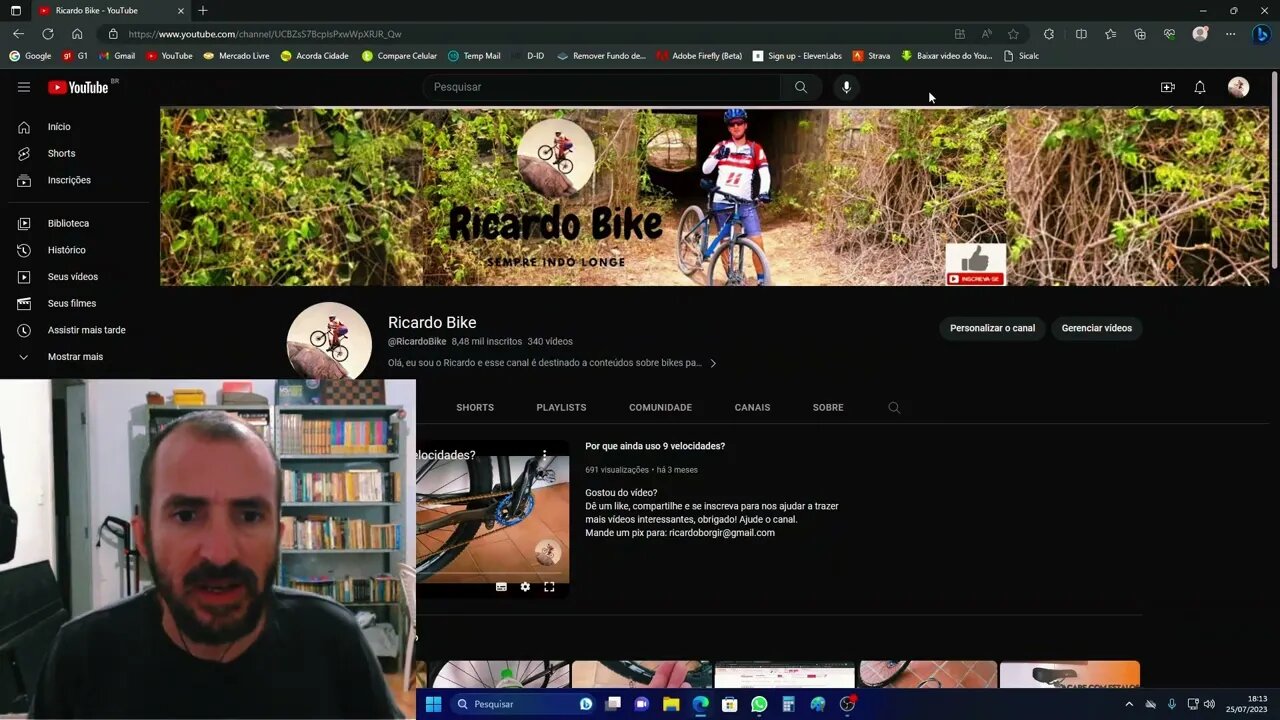
Task: Open OBS Studio from taskbar
Action: pos(847,704)
